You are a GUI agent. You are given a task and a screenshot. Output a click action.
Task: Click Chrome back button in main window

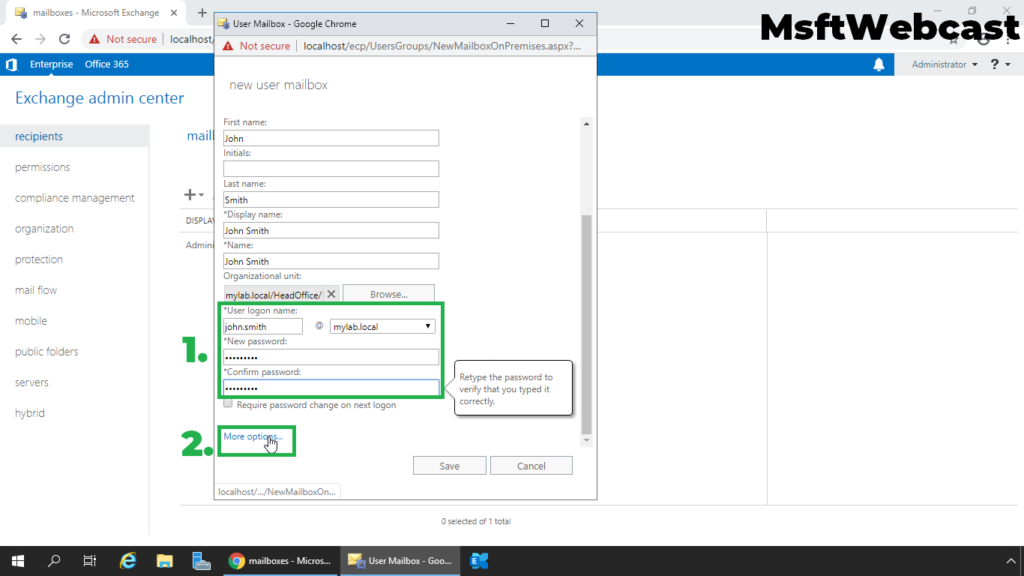[16, 39]
